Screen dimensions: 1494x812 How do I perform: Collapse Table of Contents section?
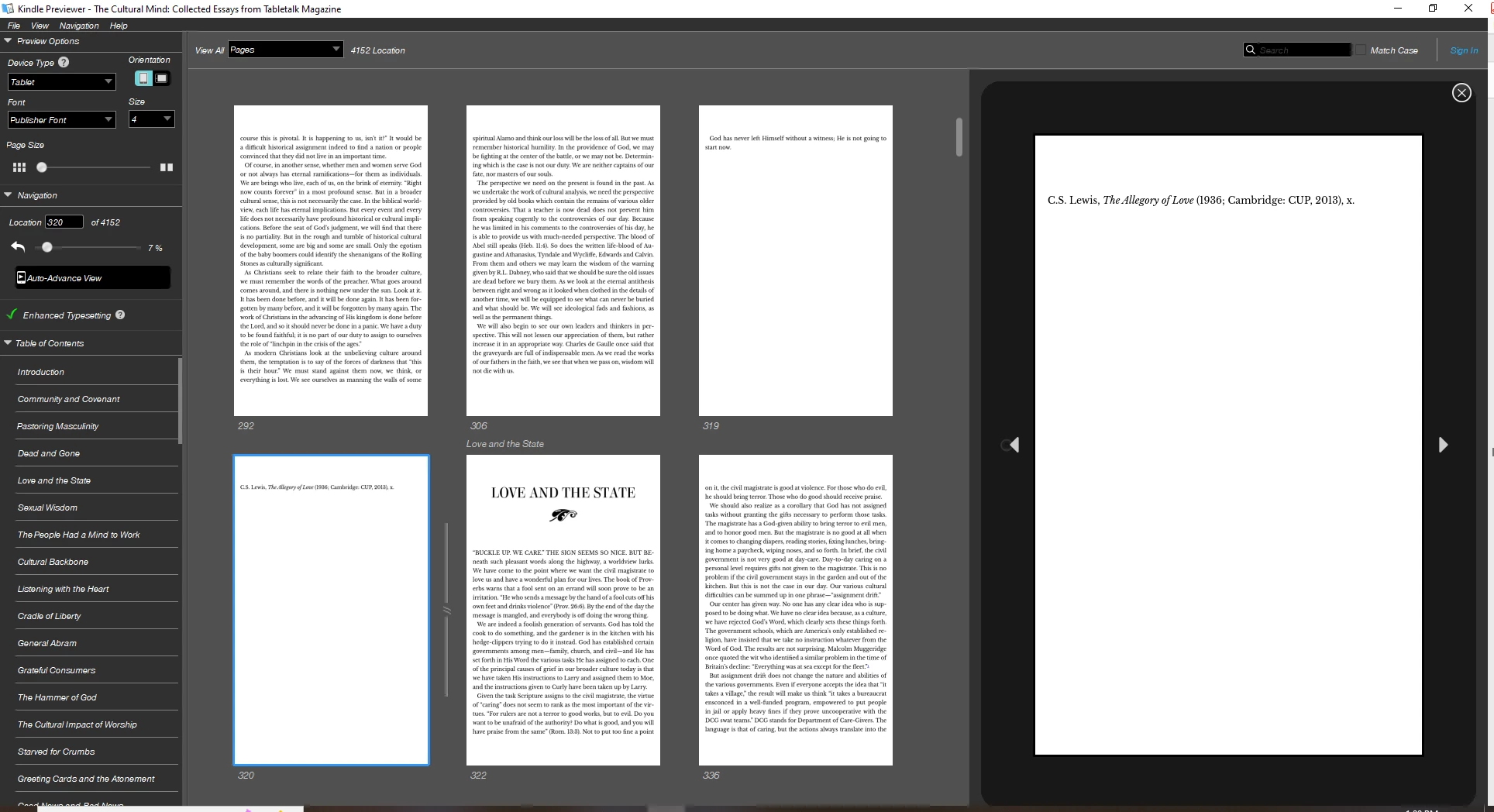[8, 342]
